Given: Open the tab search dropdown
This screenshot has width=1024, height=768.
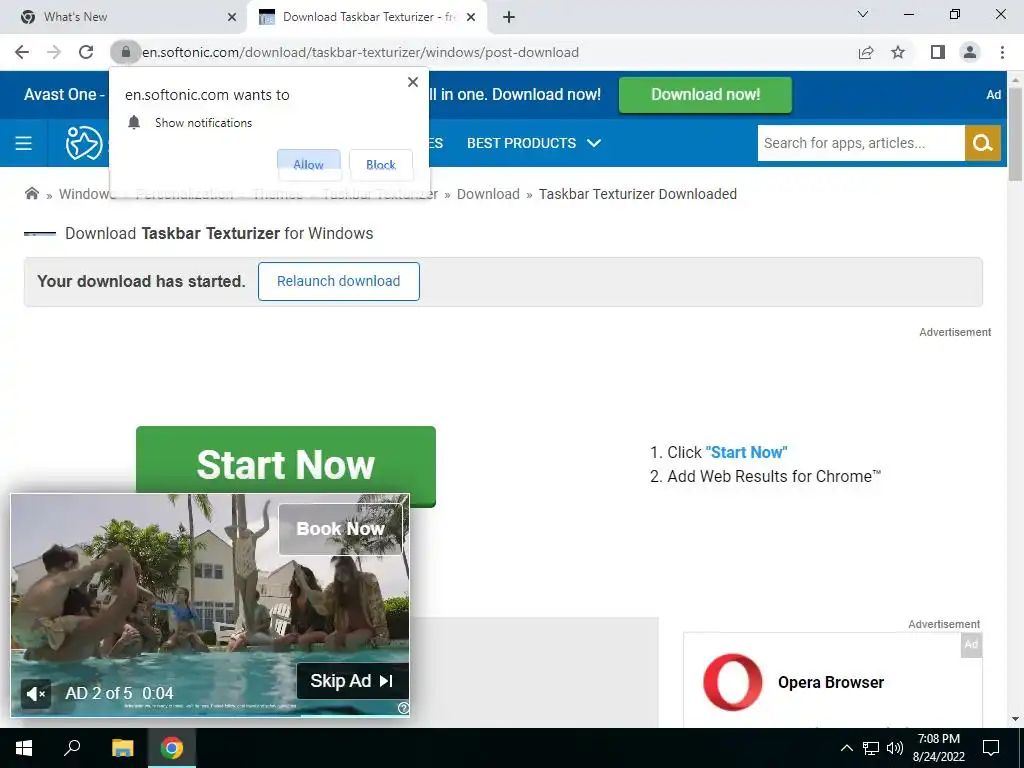Looking at the screenshot, I should pos(863,14).
